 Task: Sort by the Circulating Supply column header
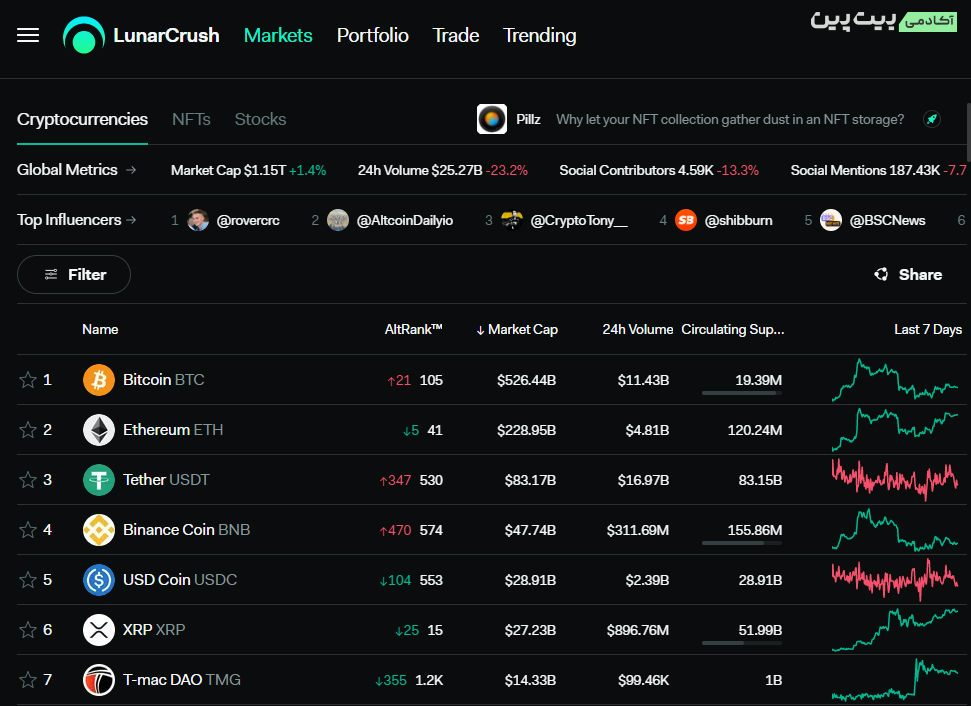pos(733,329)
